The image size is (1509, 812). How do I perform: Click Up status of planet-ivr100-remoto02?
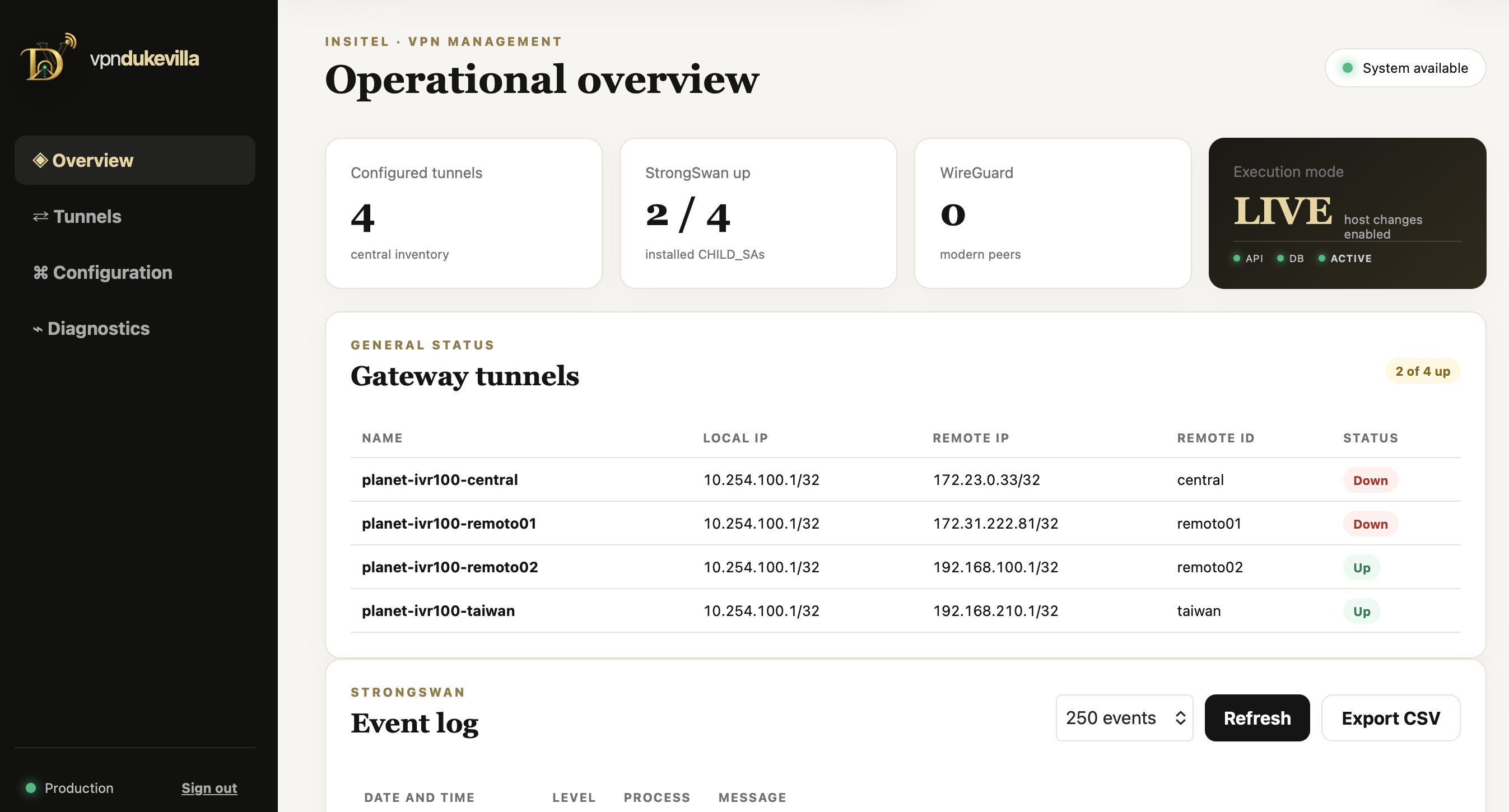[1361, 567]
